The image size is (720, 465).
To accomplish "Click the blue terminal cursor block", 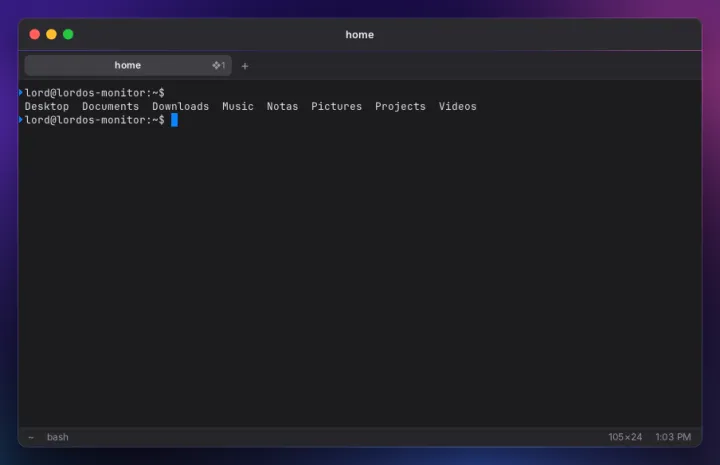I will pyautogui.click(x=174, y=120).
